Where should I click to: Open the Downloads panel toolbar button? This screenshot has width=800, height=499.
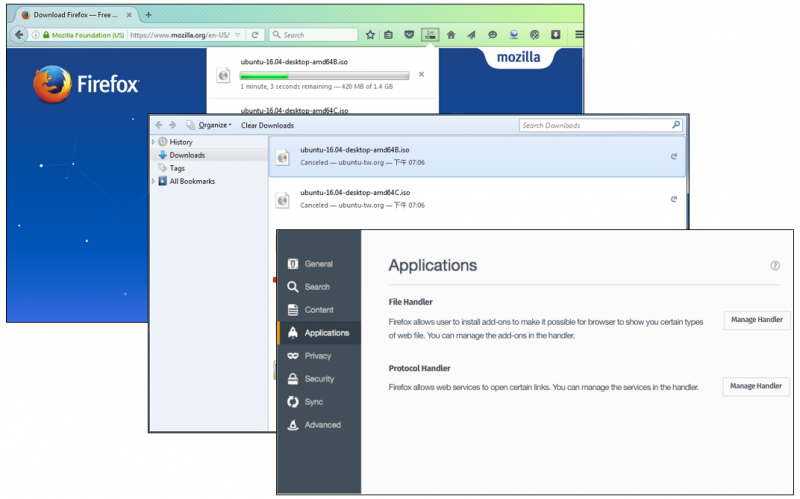click(430, 34)
